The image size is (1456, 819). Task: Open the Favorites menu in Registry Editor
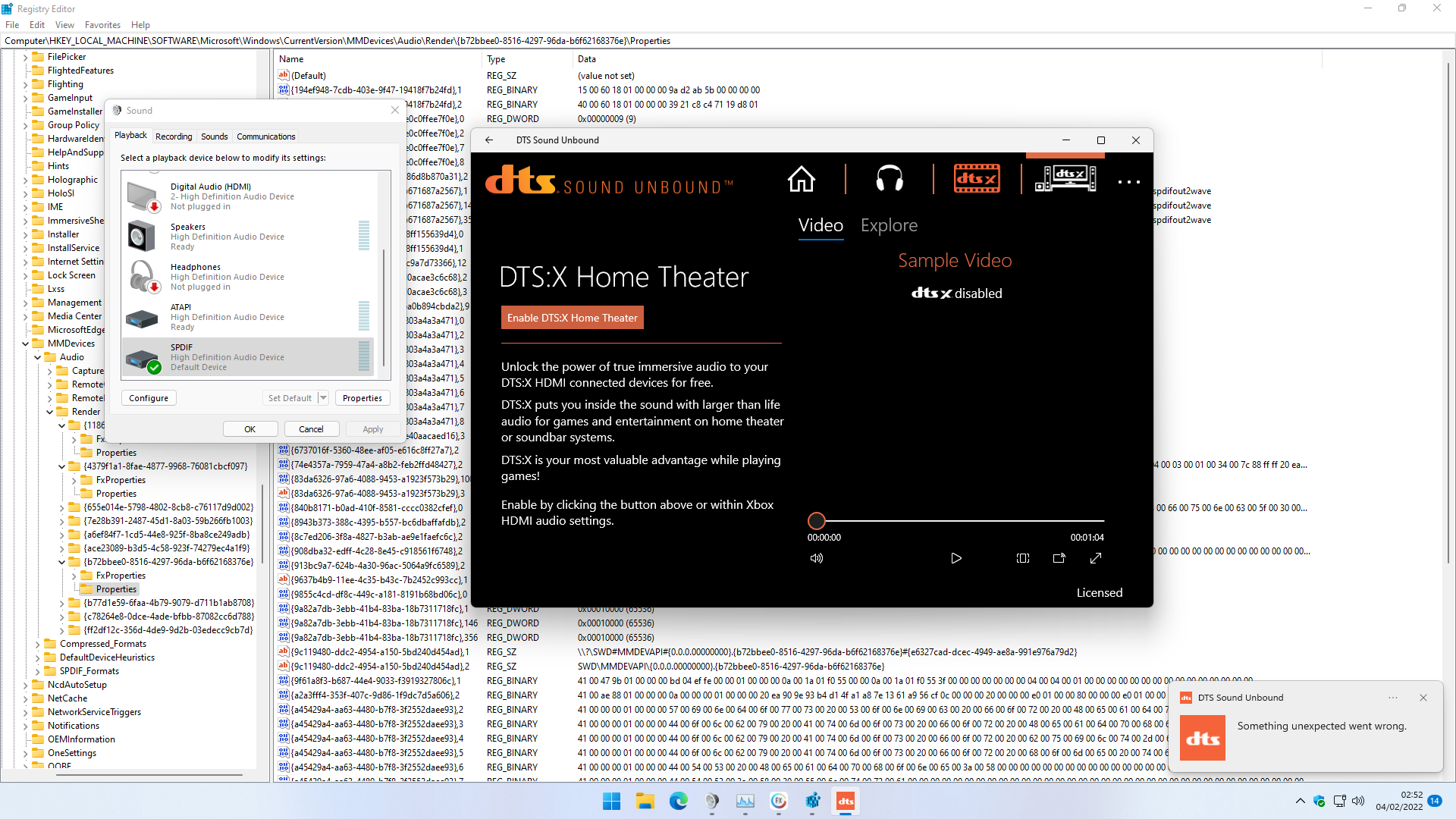pyautogui.click(x=102, y=25)
